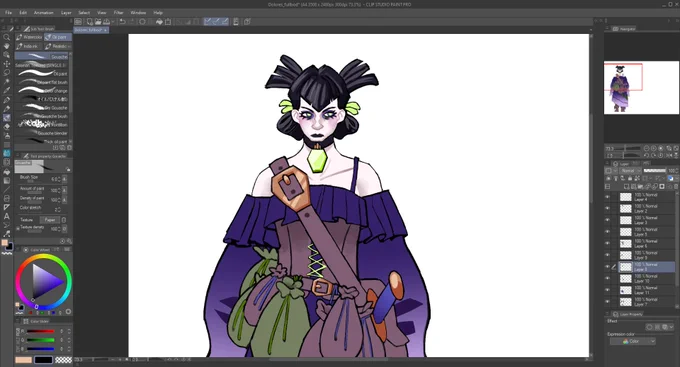
Task: Toggle visibility of Layer 11
Action: point(607,291)
